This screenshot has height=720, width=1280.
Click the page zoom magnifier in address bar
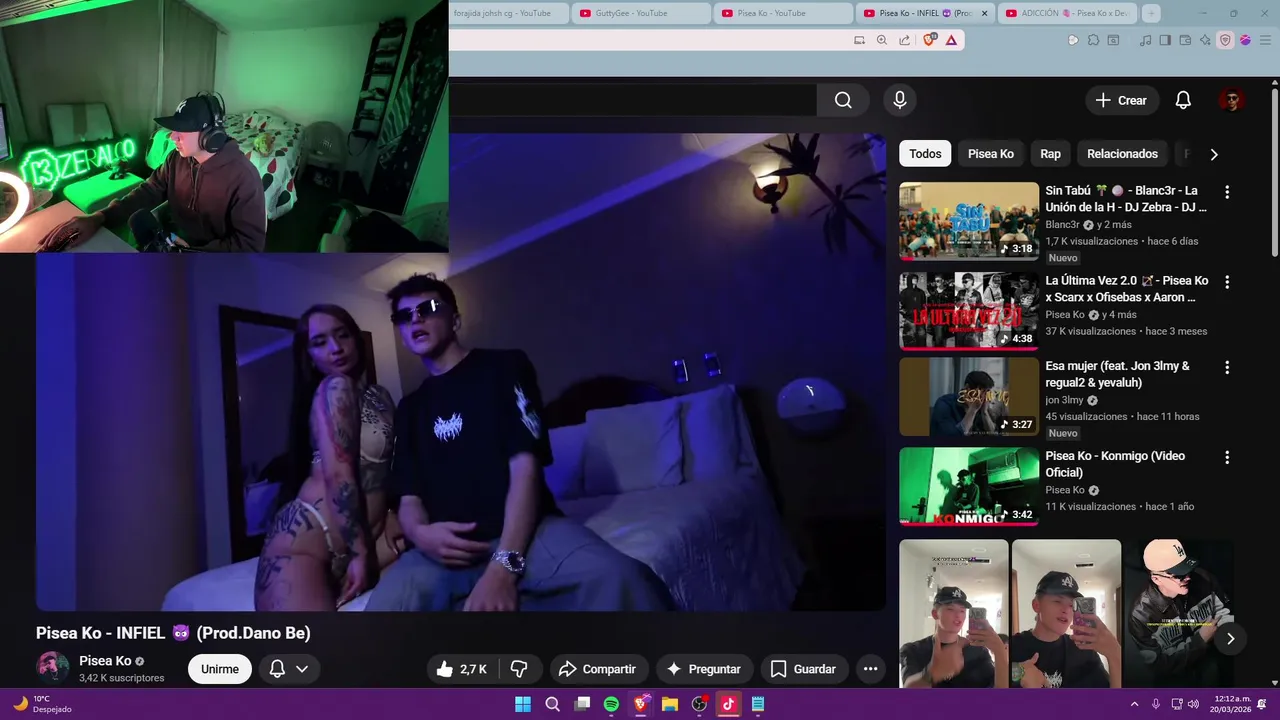tap(881, 40)
